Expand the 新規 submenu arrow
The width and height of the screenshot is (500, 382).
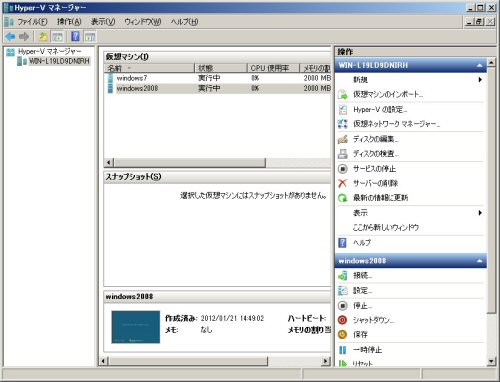click(x=480, y=80)
